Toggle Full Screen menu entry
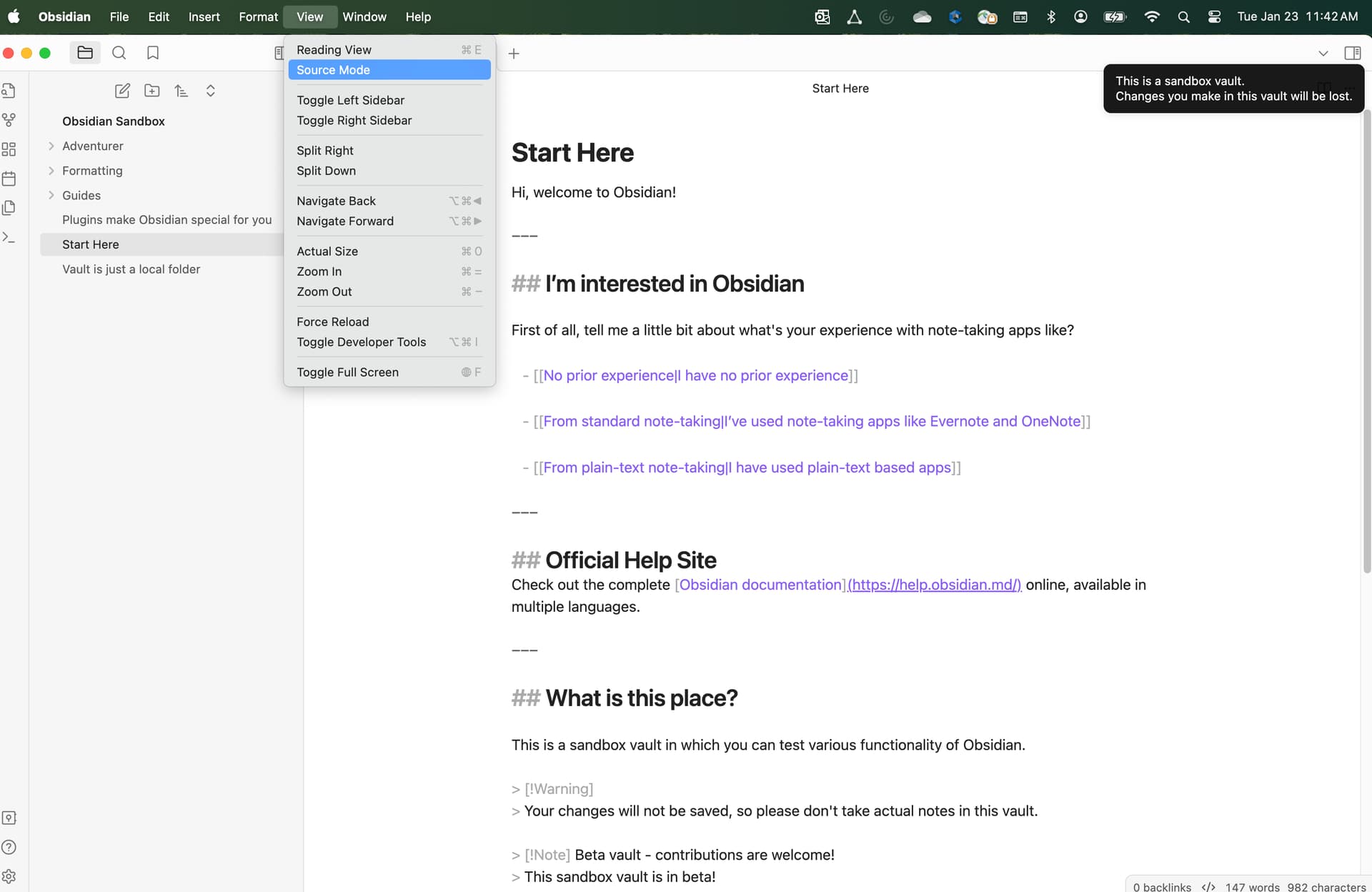The width and height of the screenshot is (1372, 892). point(389,372)
